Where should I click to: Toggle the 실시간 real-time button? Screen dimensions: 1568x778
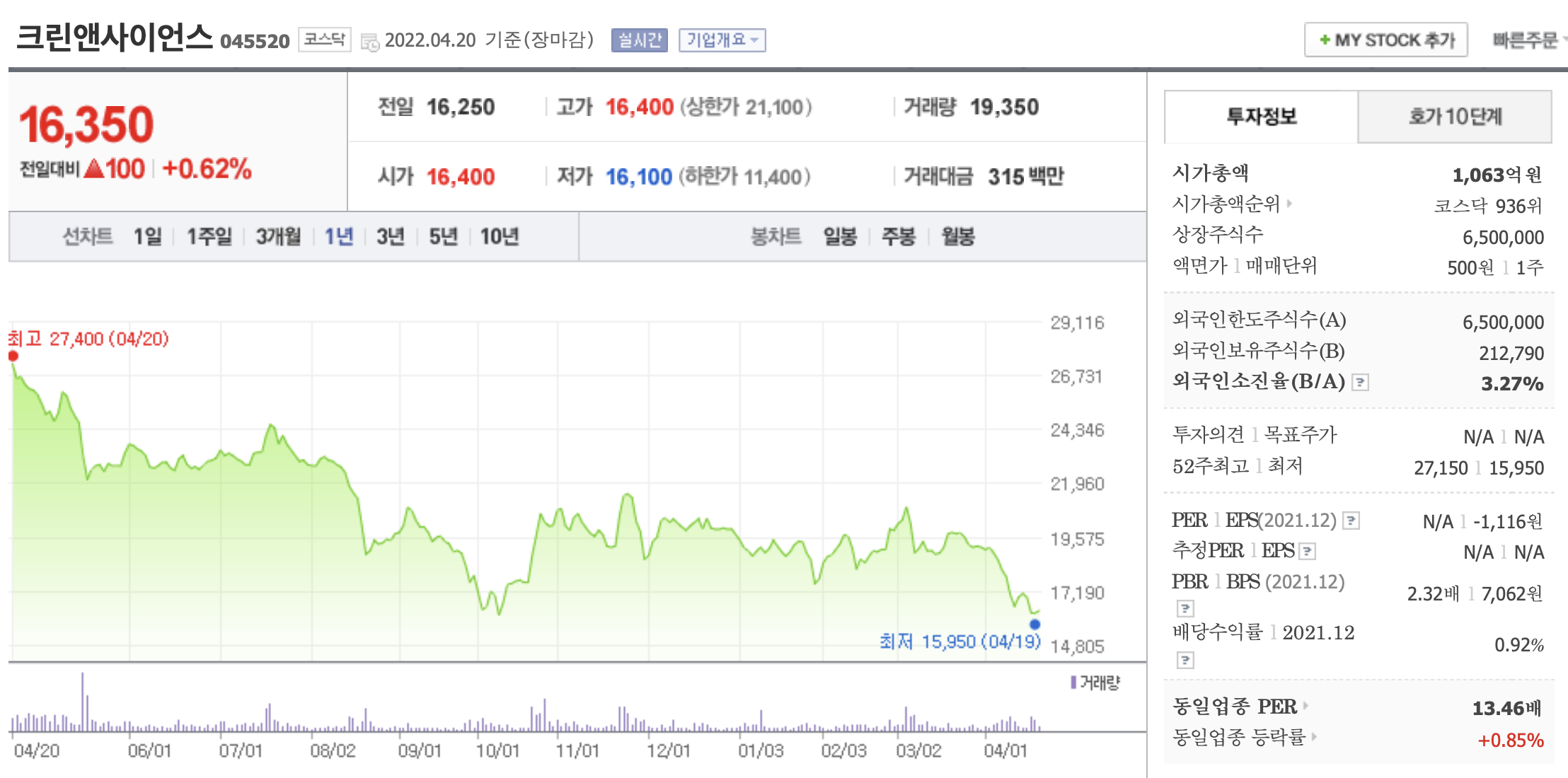(x=639, y=40)
